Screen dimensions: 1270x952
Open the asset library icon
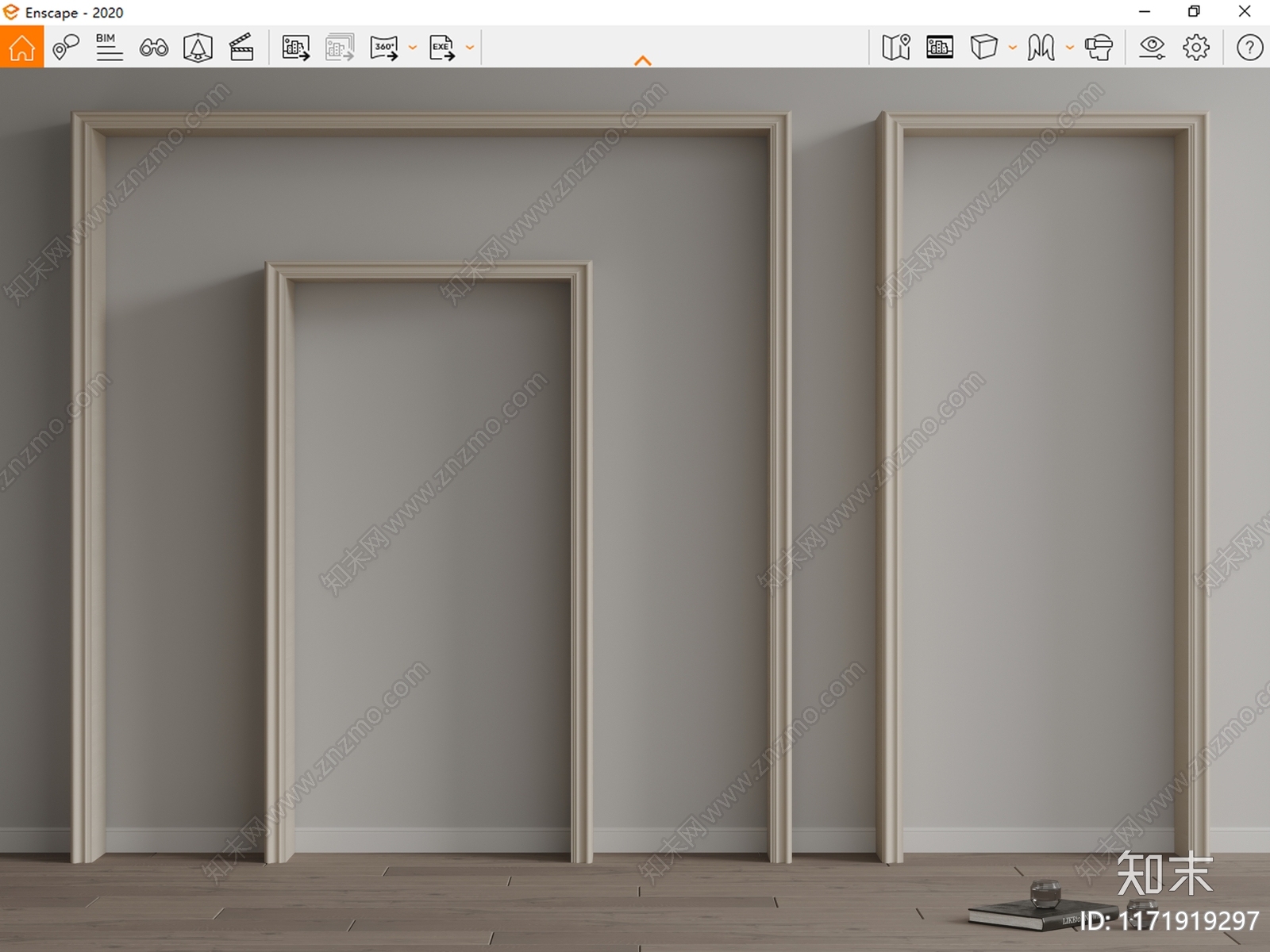pyautogui.click(x=198, y=48)
